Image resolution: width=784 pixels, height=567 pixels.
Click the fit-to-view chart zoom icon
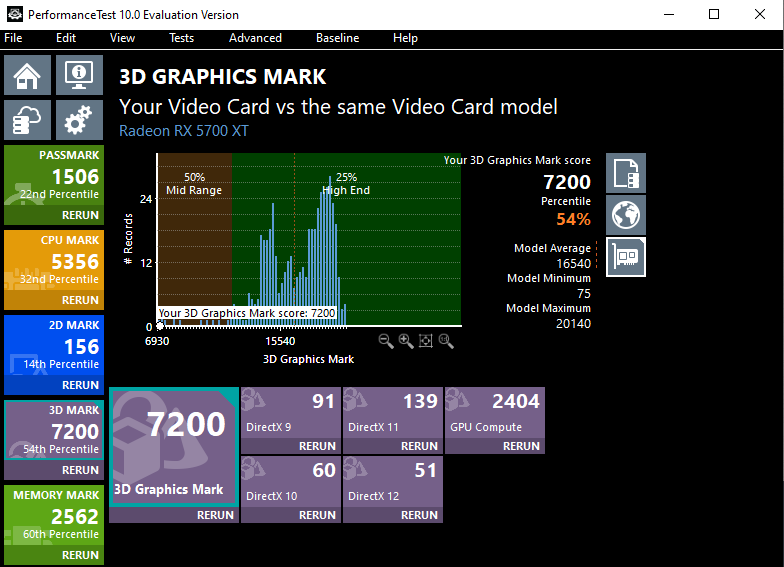[x=426, y=341]
